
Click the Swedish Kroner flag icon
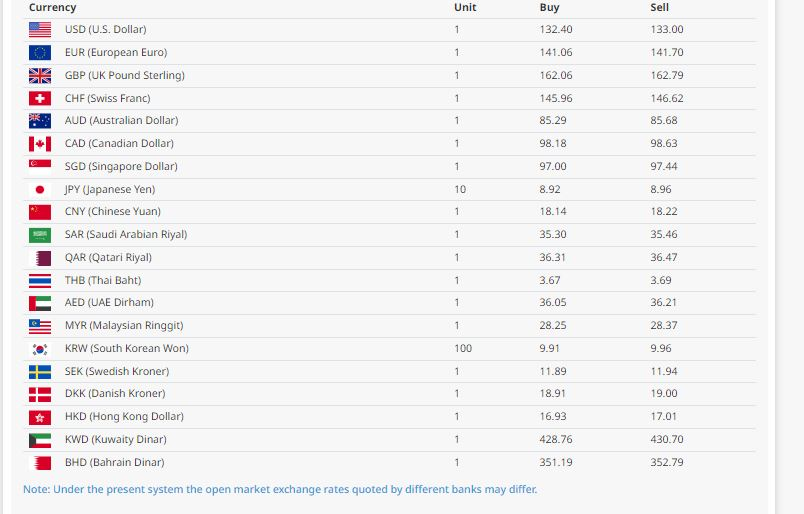[40, 371]
